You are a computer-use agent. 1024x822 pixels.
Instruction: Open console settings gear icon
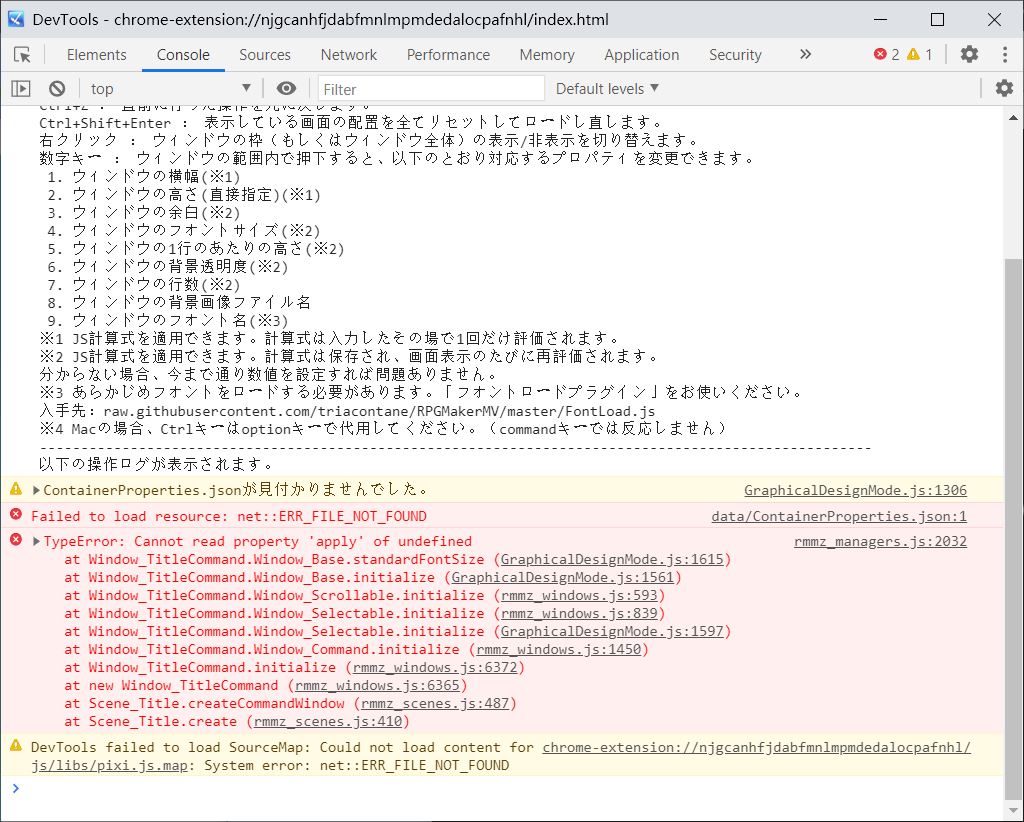coord(1004,88)
